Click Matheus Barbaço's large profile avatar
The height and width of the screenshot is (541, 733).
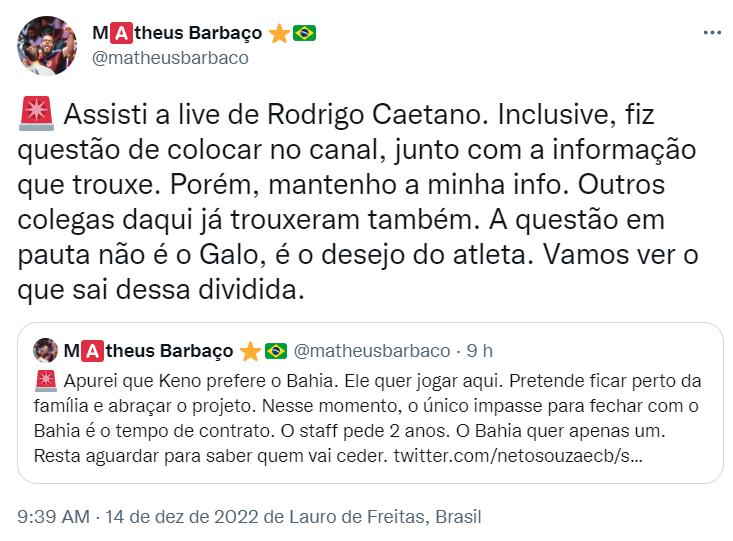(x=47, y=46)
